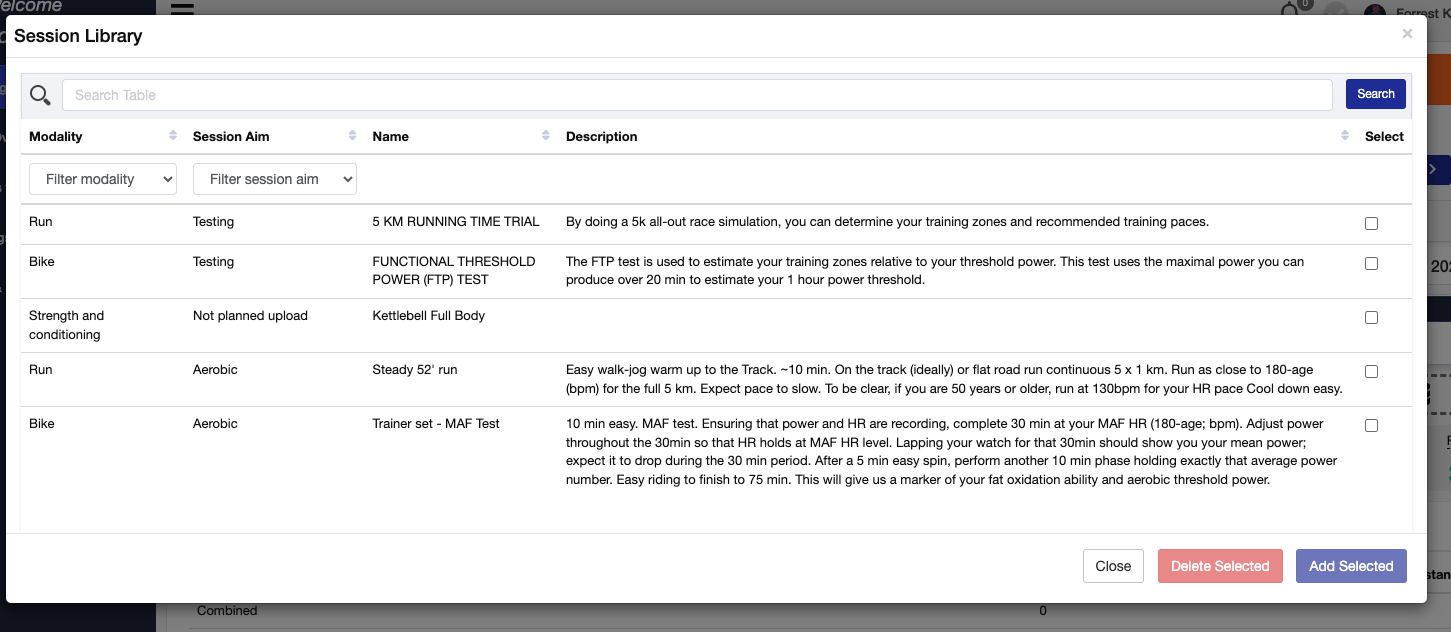Click the FTP test description text
Viewport: 1451px width, 632px height.
[x=935, y=271]
